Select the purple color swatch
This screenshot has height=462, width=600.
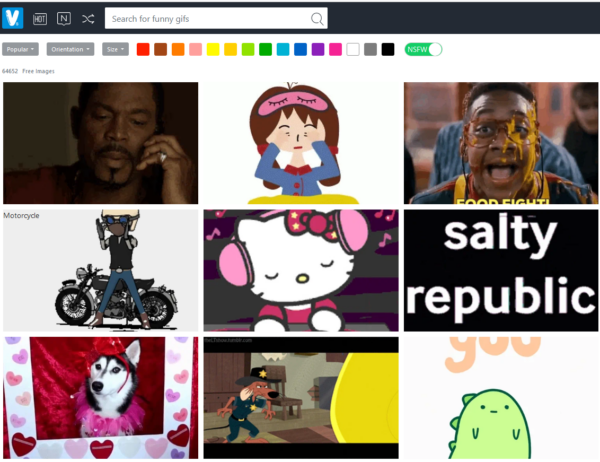[x=318, y=49]
